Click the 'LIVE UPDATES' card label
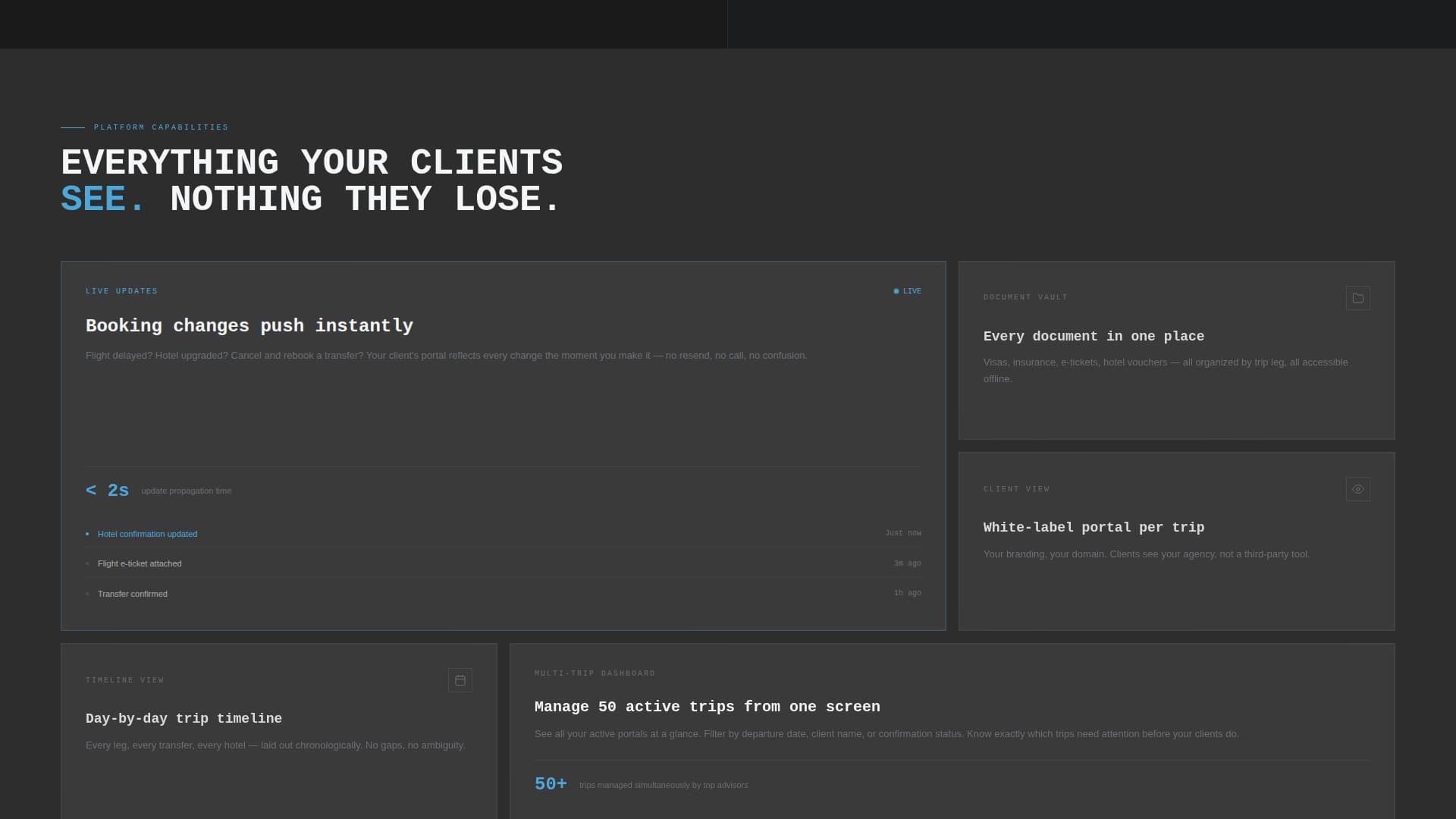This screenshot has height=819, width=1456. click(121, 291)
